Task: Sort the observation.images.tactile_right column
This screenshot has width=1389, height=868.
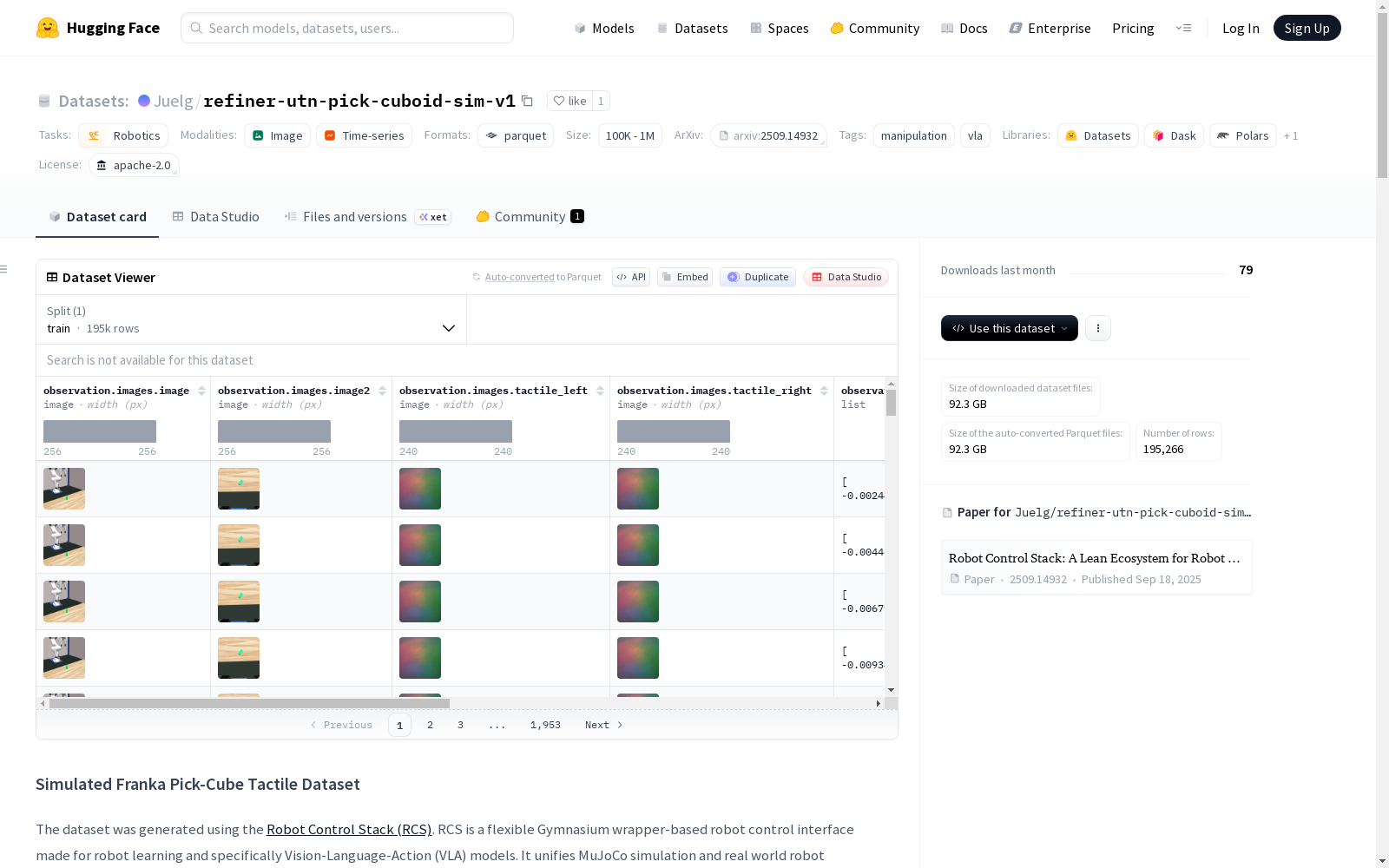Action: [x=824, y=391]
